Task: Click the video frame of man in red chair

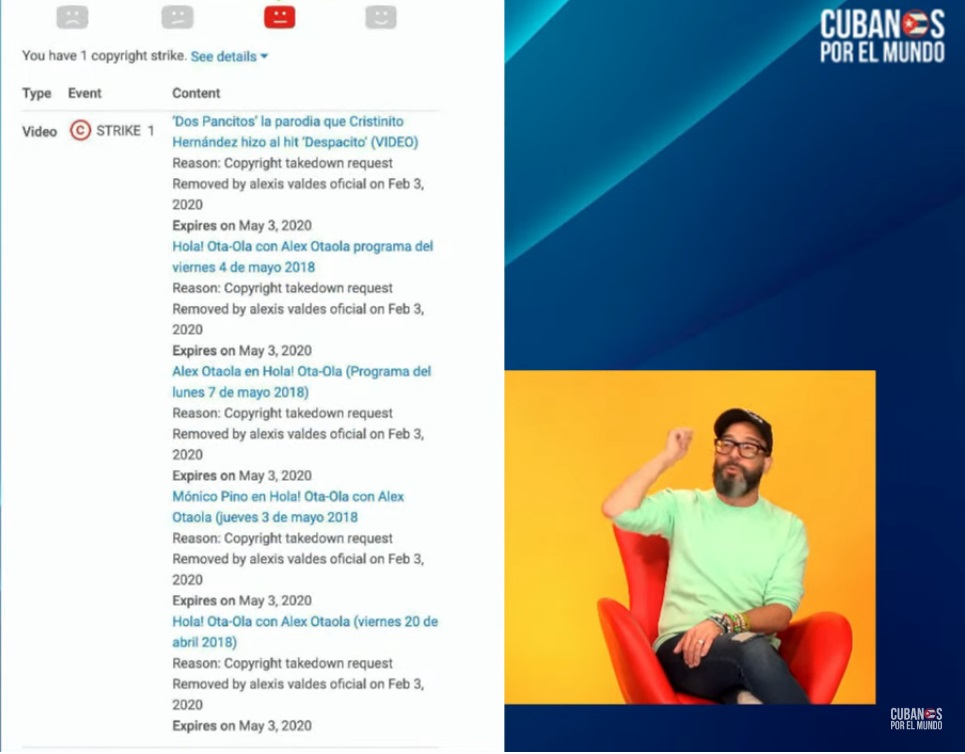Action: pyautogui.click(x=689, y=537)
